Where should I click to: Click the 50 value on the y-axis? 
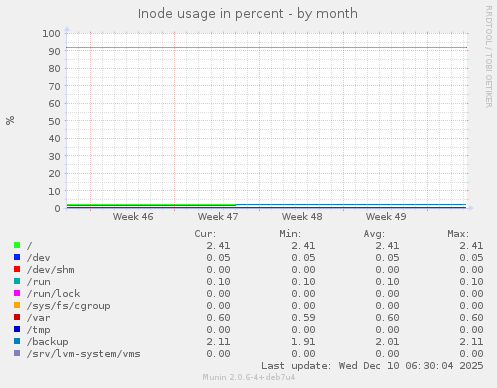pyautogui.click(x=54, y=121)
